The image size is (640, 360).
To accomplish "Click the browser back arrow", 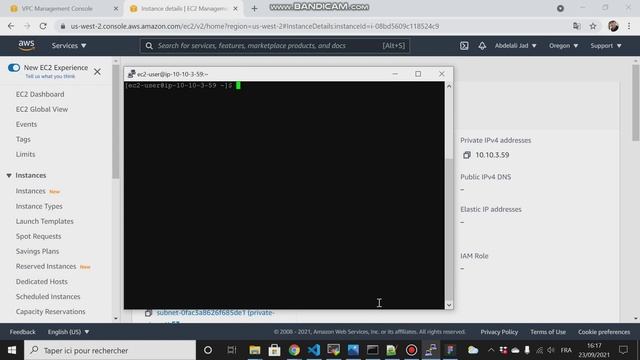I will click(x=11, y=26).
